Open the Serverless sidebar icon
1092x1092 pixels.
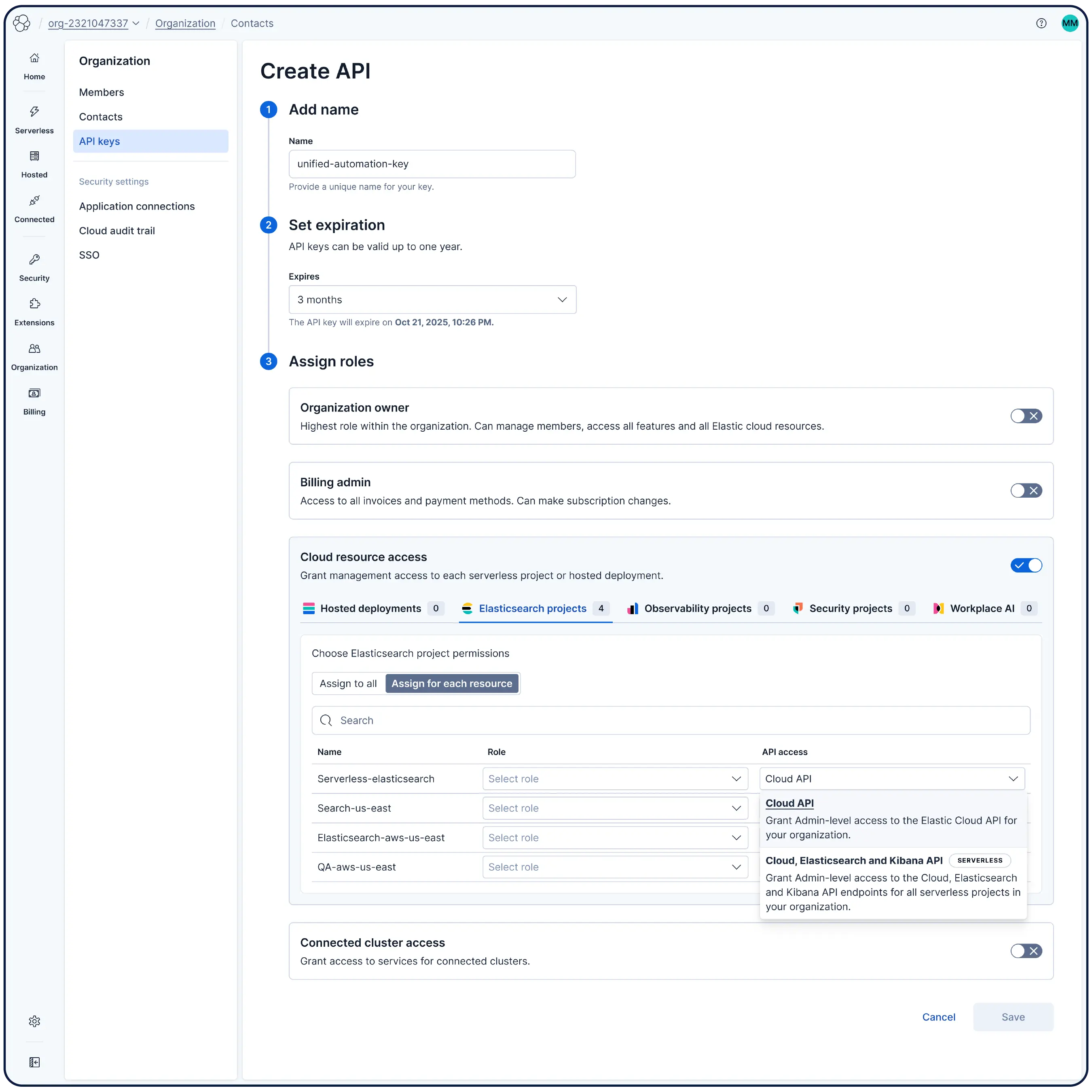point(34,111)
